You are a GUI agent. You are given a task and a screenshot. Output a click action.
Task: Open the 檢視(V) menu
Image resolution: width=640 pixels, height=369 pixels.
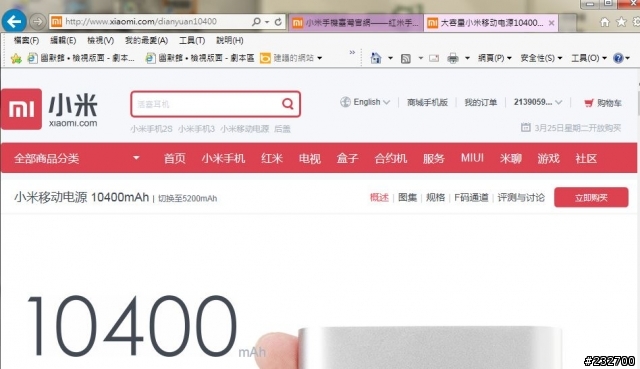100,40
